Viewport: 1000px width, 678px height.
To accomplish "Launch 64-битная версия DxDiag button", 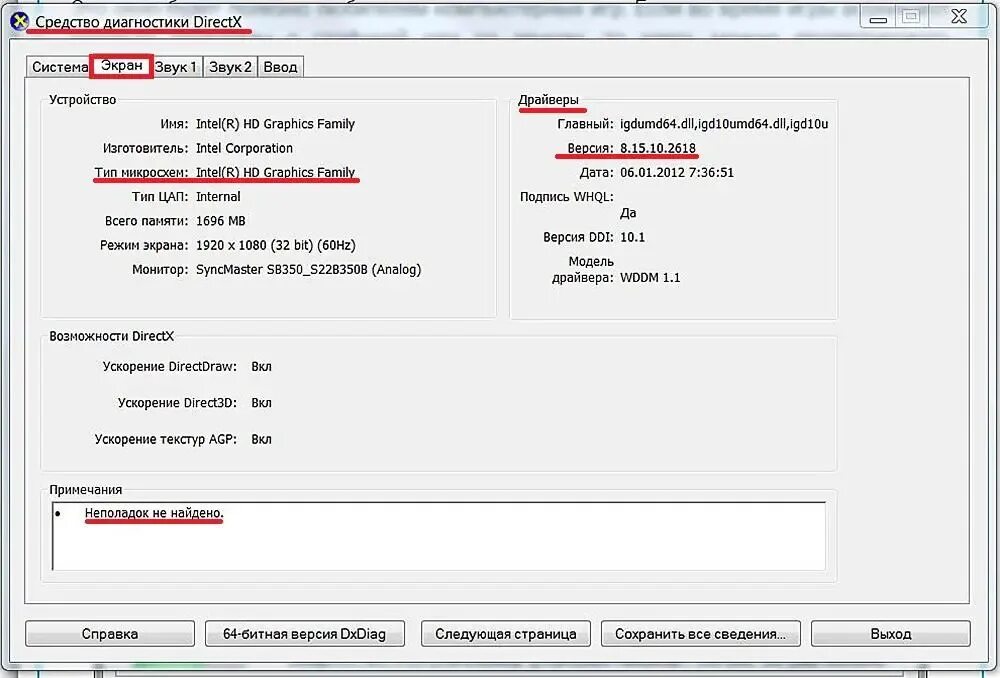I will [x=305, y=634].
